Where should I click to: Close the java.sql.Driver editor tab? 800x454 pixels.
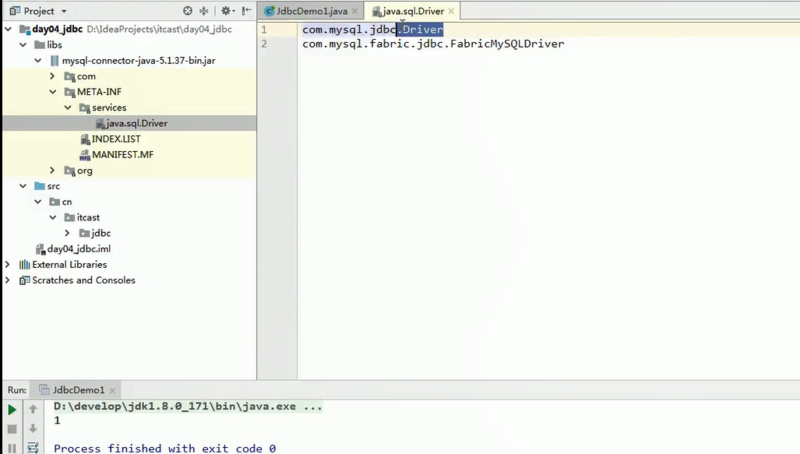point(451,11)
